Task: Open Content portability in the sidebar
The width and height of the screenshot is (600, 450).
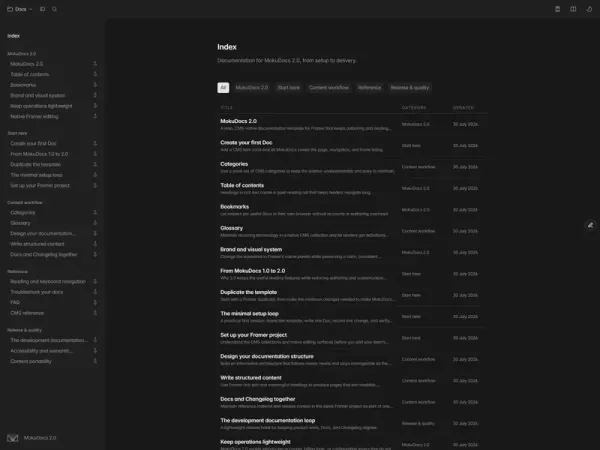Action: point(31,361)
